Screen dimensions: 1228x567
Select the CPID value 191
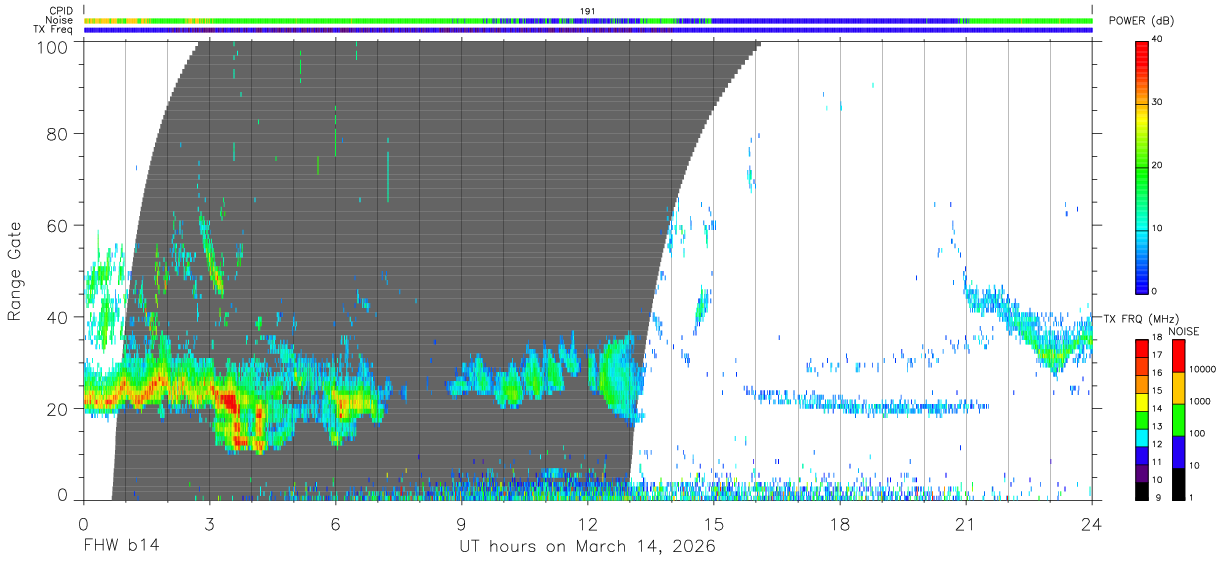point(588,11)
